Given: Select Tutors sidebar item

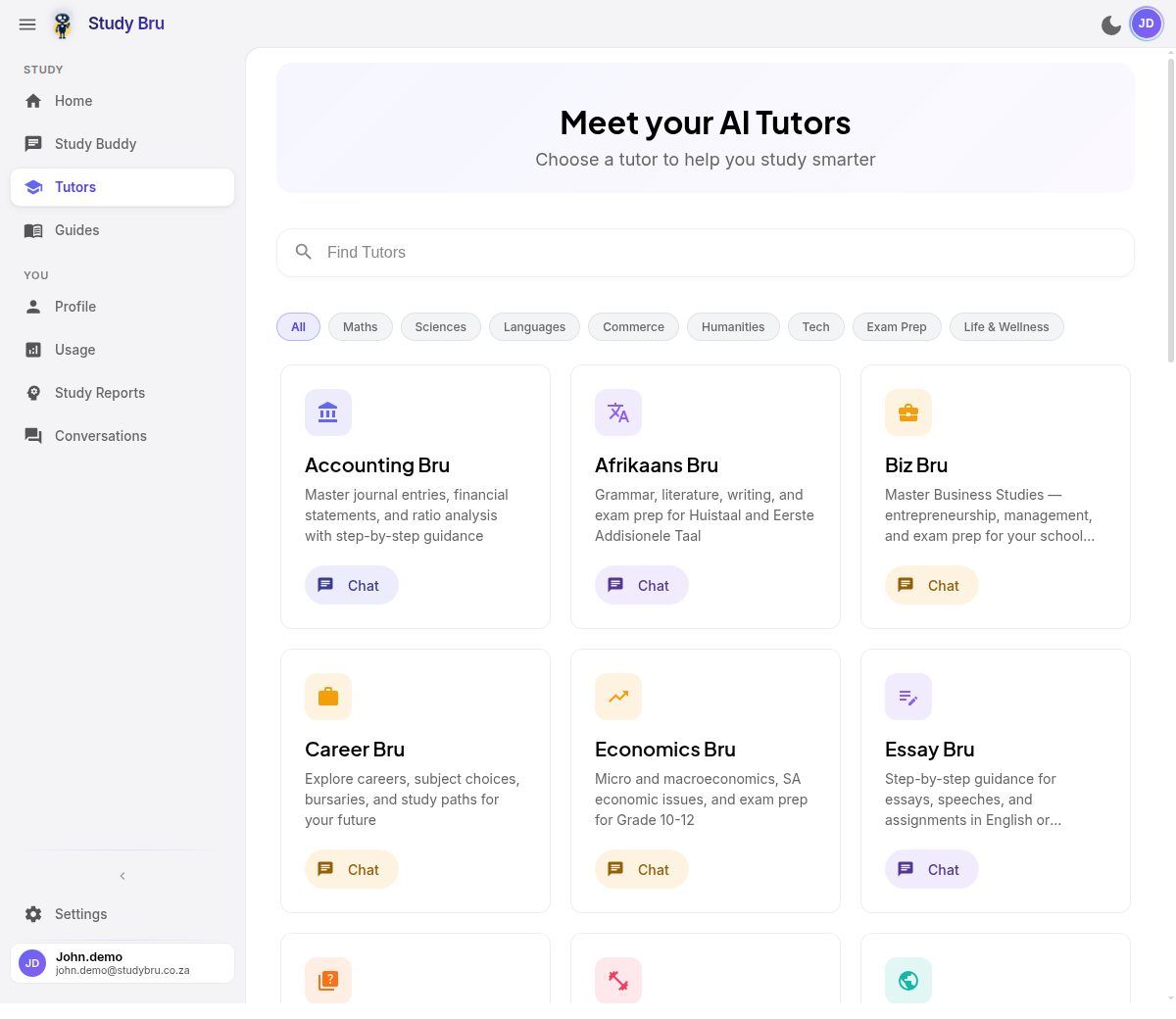Looking at the screenshot, I should pos(122,187).
